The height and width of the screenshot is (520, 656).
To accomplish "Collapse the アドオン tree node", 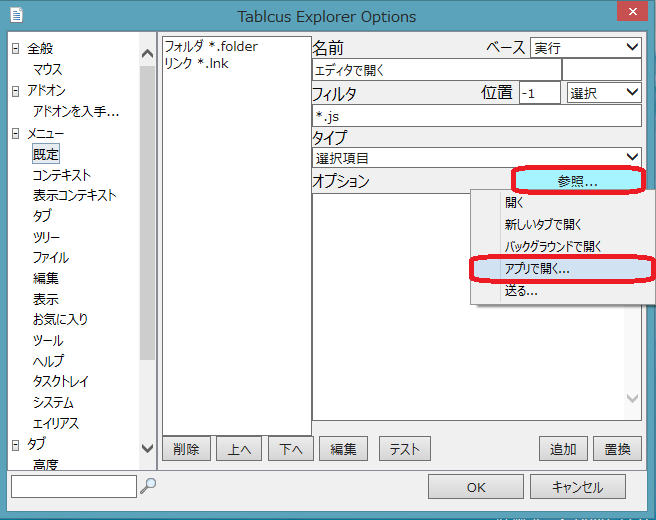I will (16, 91).
